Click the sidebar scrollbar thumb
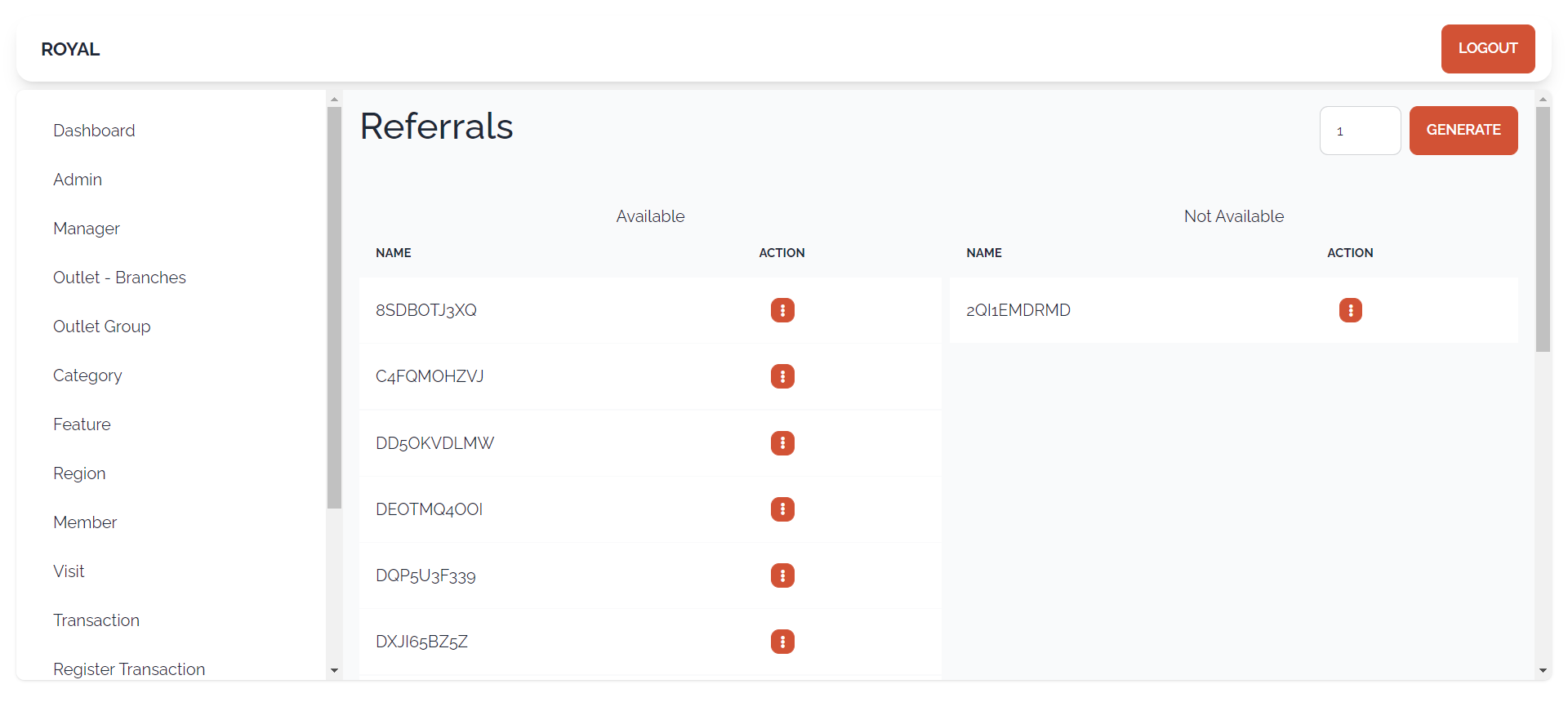 tap(334, 308)
